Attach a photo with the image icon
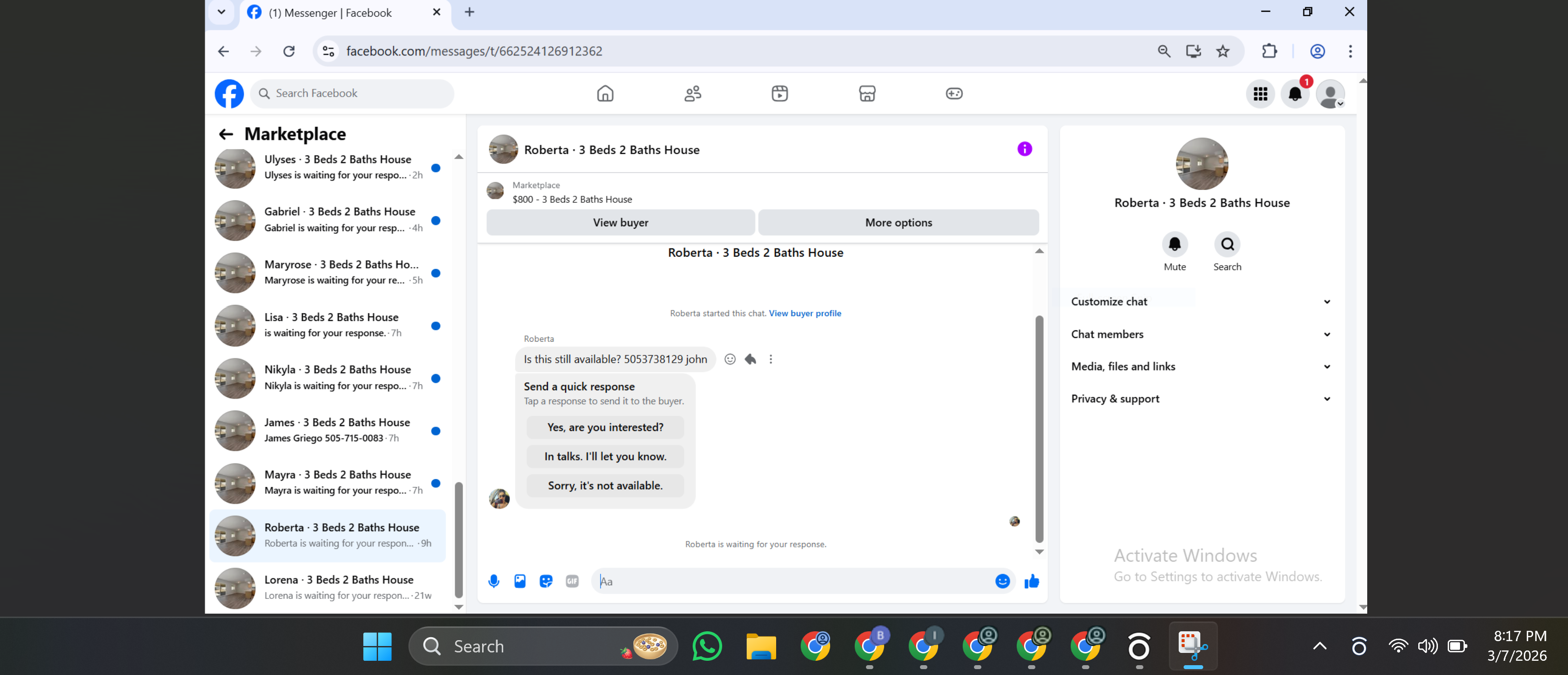Viewport: 1568px width, 675px height. pos(520,581)
